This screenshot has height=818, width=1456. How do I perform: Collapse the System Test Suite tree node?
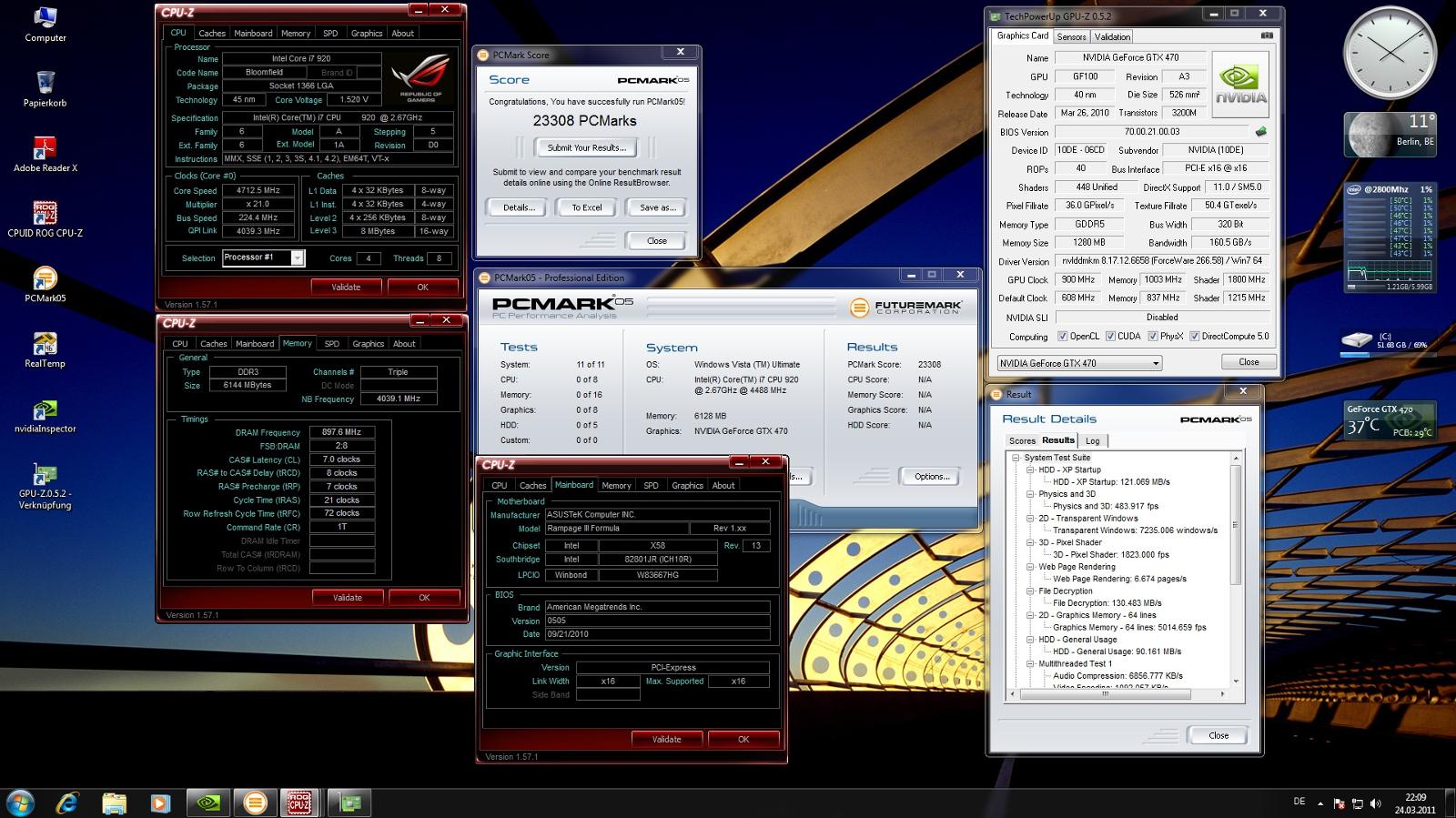pos(1016,458)
